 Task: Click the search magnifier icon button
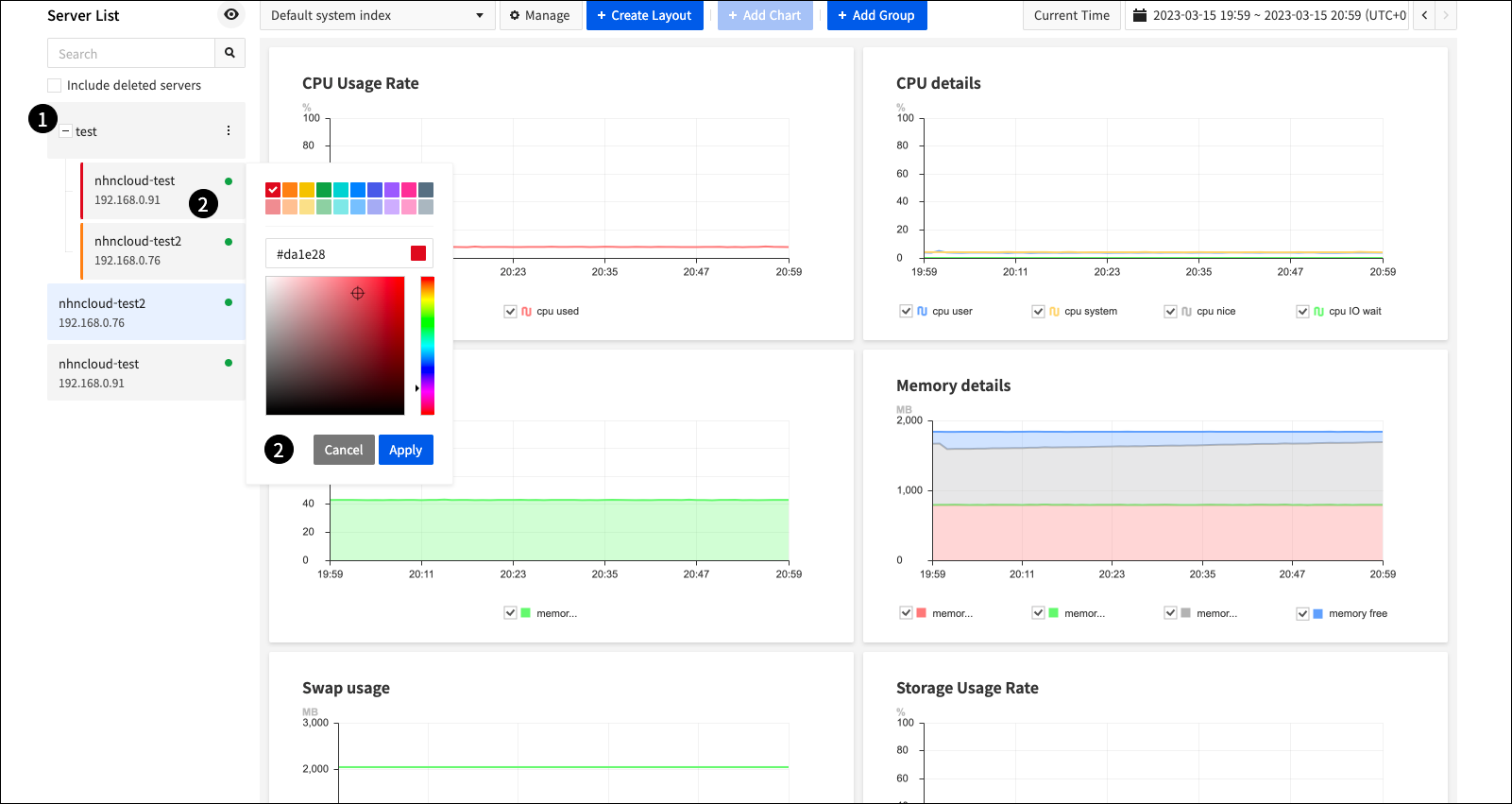[229, 53]
